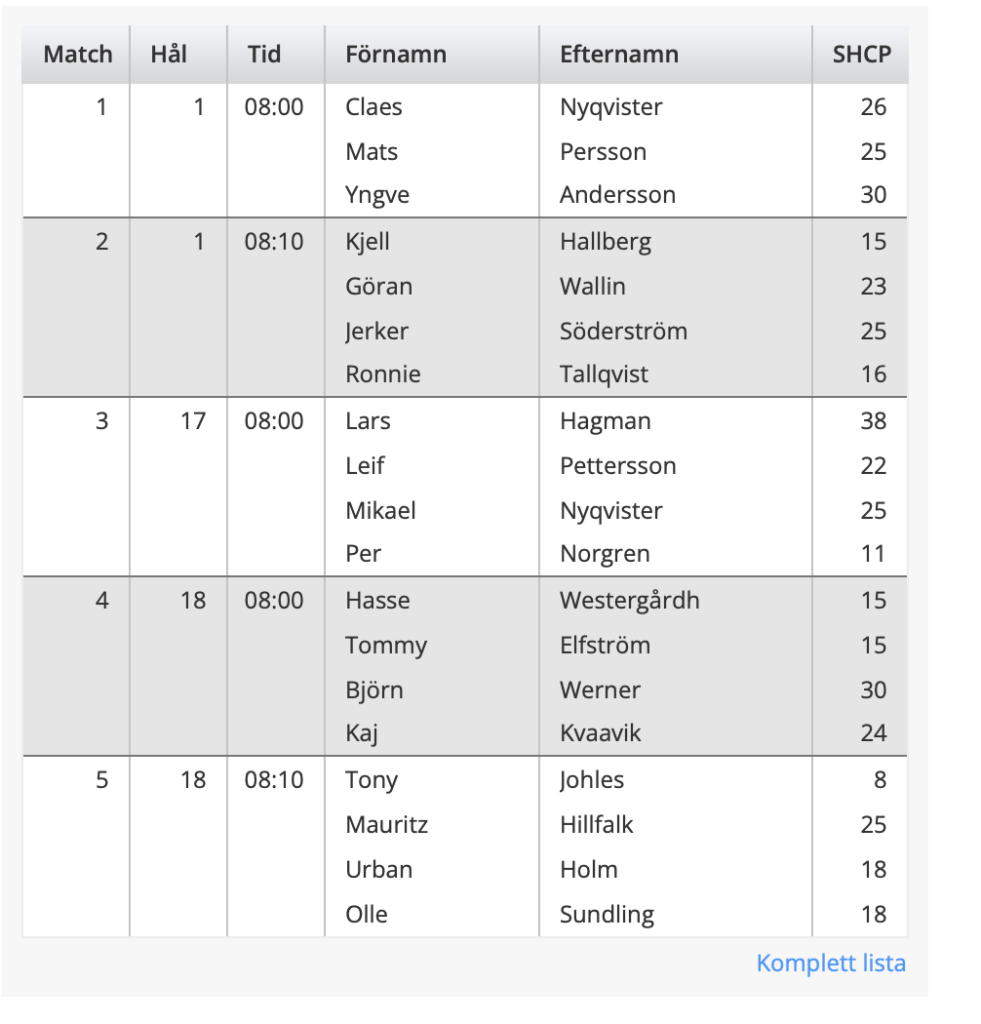Select the name Yngve
The height and width of the screenshot is (1024, 981).
tap(377, 195)
